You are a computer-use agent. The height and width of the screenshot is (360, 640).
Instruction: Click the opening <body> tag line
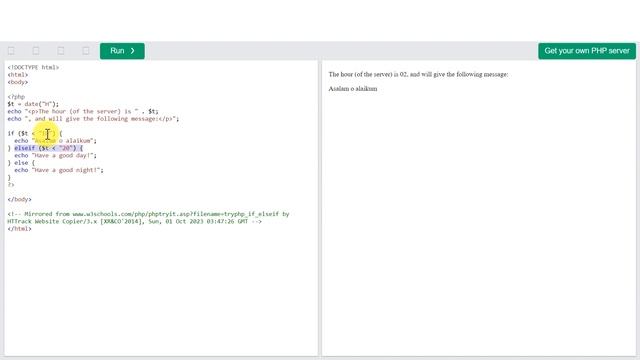click(18, 82)
